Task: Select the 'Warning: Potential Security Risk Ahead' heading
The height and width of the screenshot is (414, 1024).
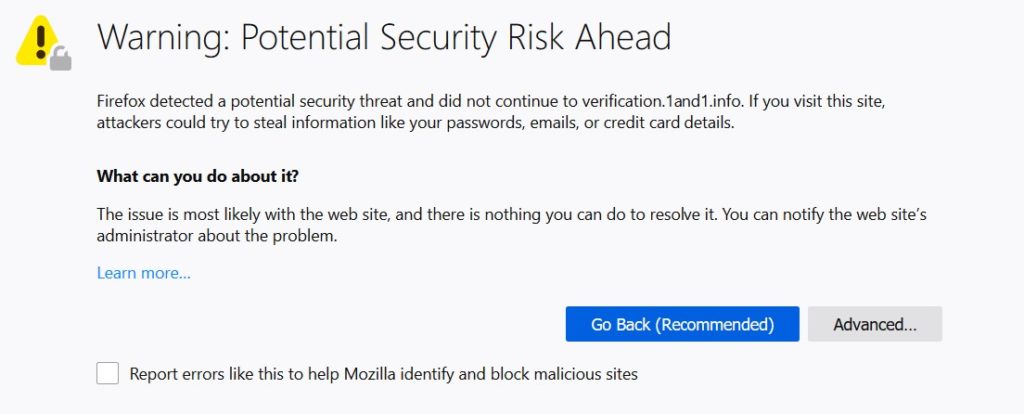Action: coord(384,37)
